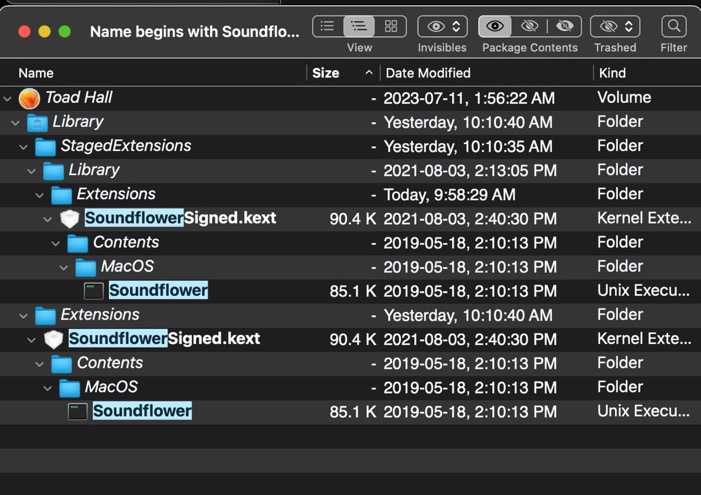Open the Filter search button
Viewport: 701px width, 495px height.
coord(674,26)
